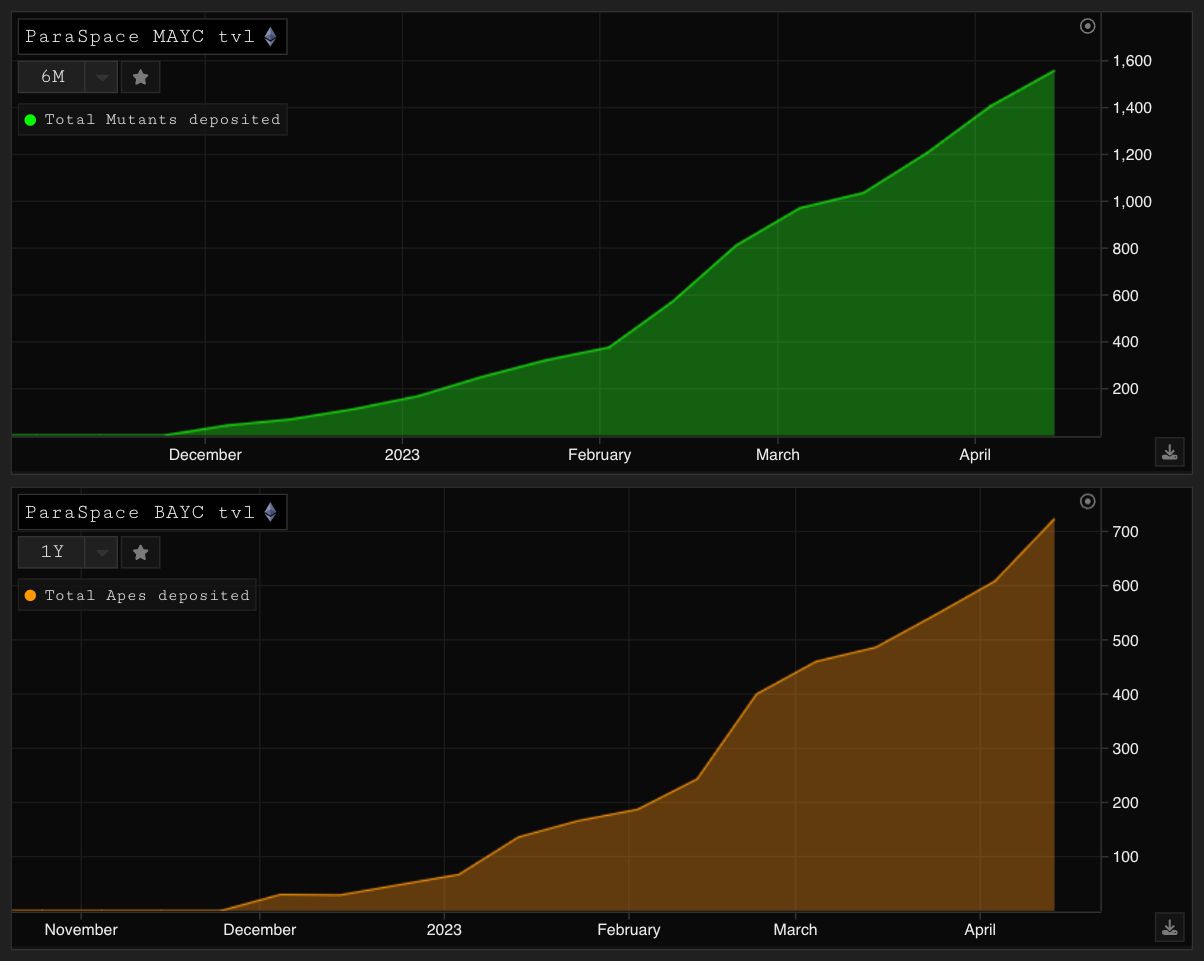Click February label on BAYC chart axis

pyautogui.click(x=628, y=930)
